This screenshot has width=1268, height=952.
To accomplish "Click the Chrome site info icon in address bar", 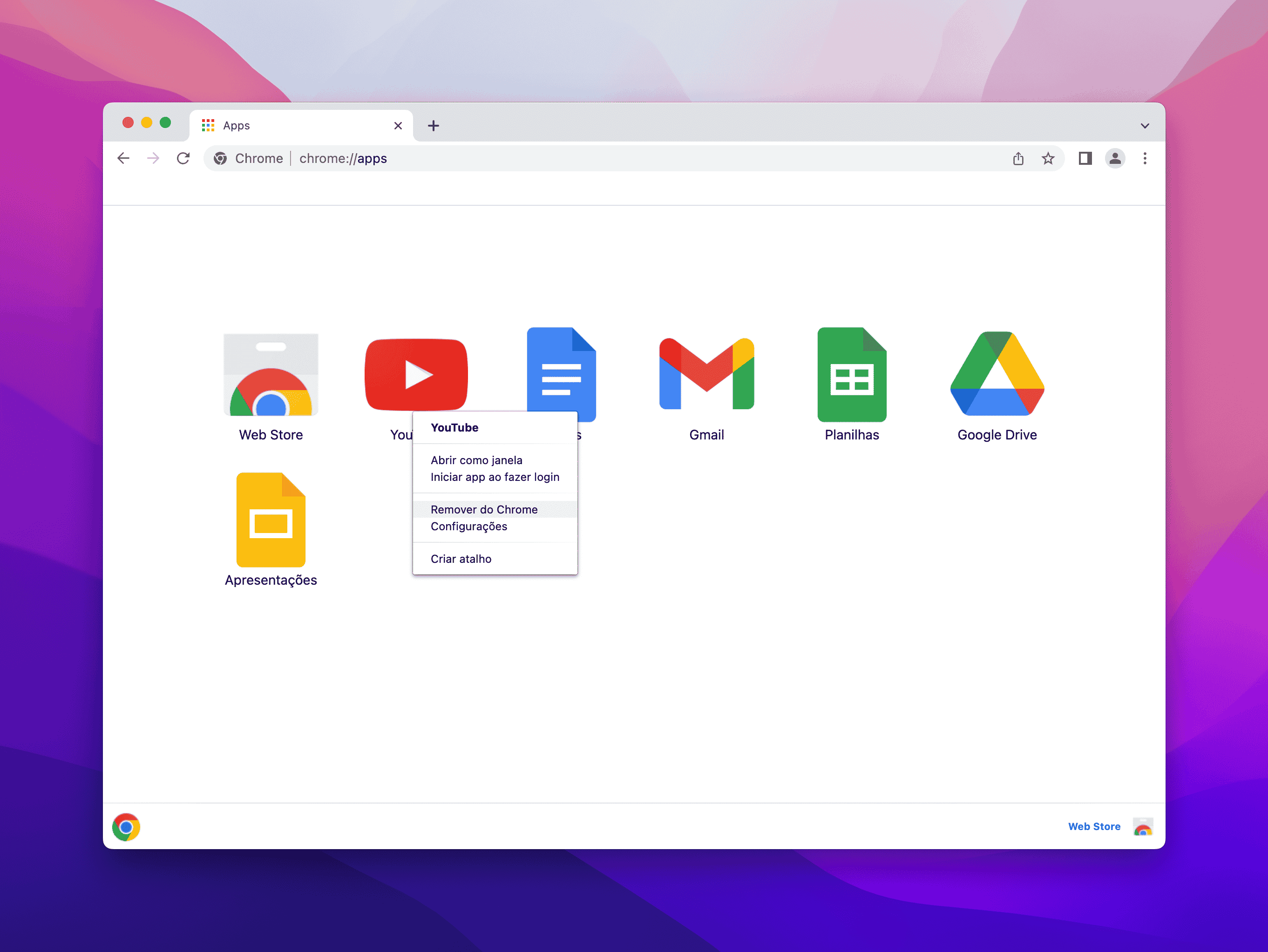I will click(x=220, y=158).
